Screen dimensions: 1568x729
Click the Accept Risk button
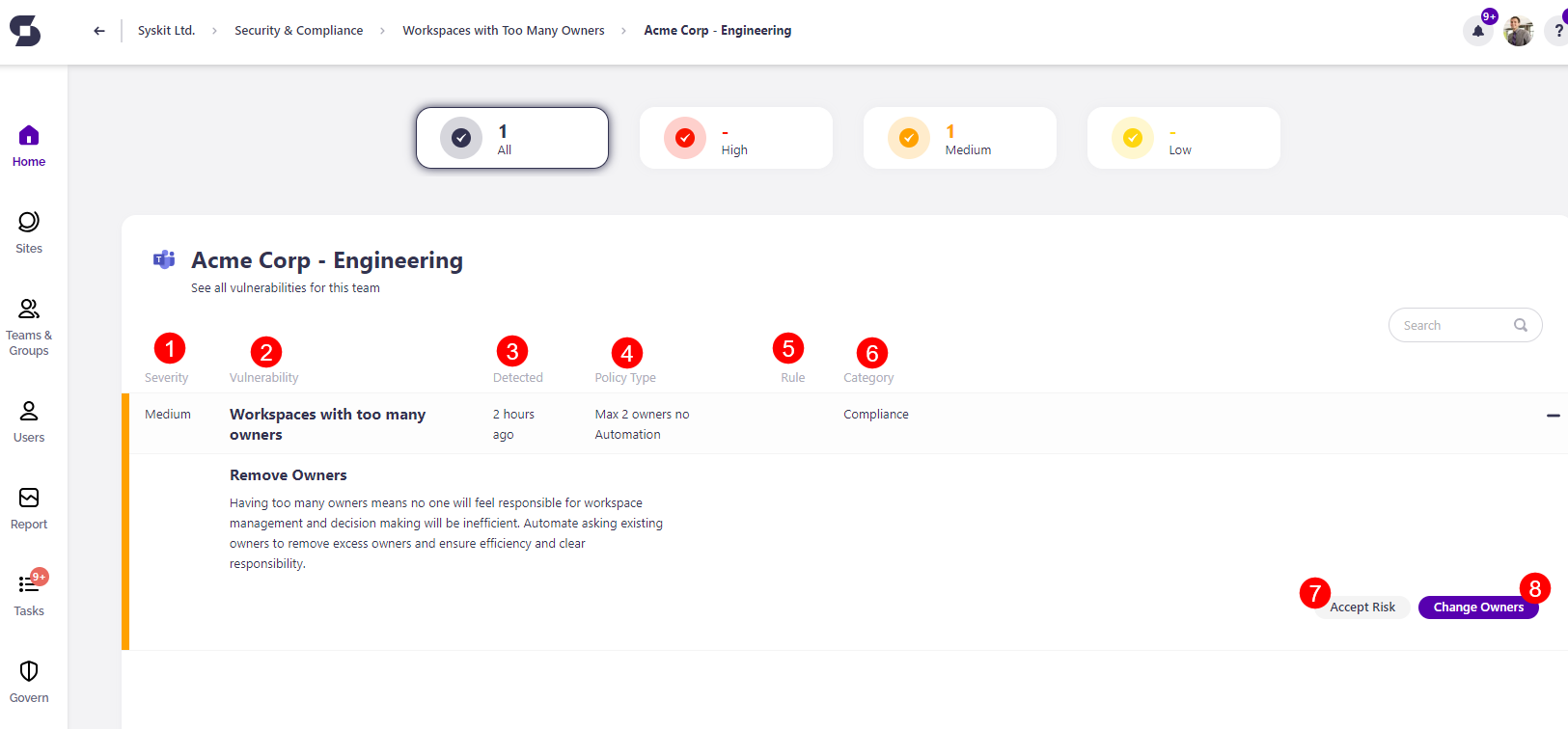pos(1362,607)
